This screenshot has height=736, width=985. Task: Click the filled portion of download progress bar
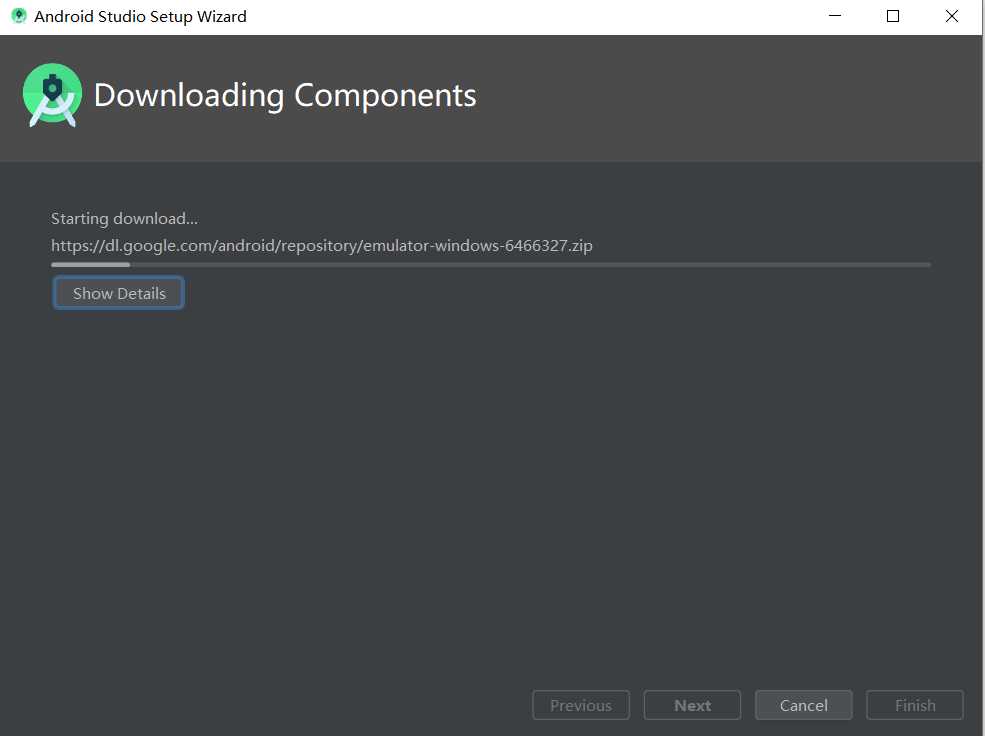tap(90, 264)
